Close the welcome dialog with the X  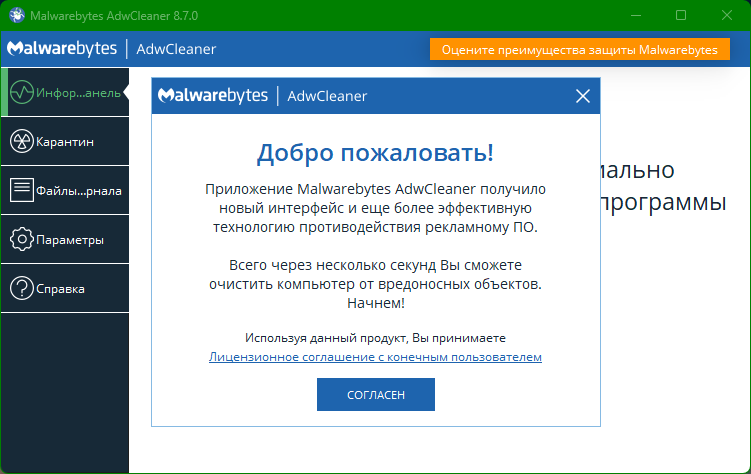pyautogui.click(x=583, y=96)
